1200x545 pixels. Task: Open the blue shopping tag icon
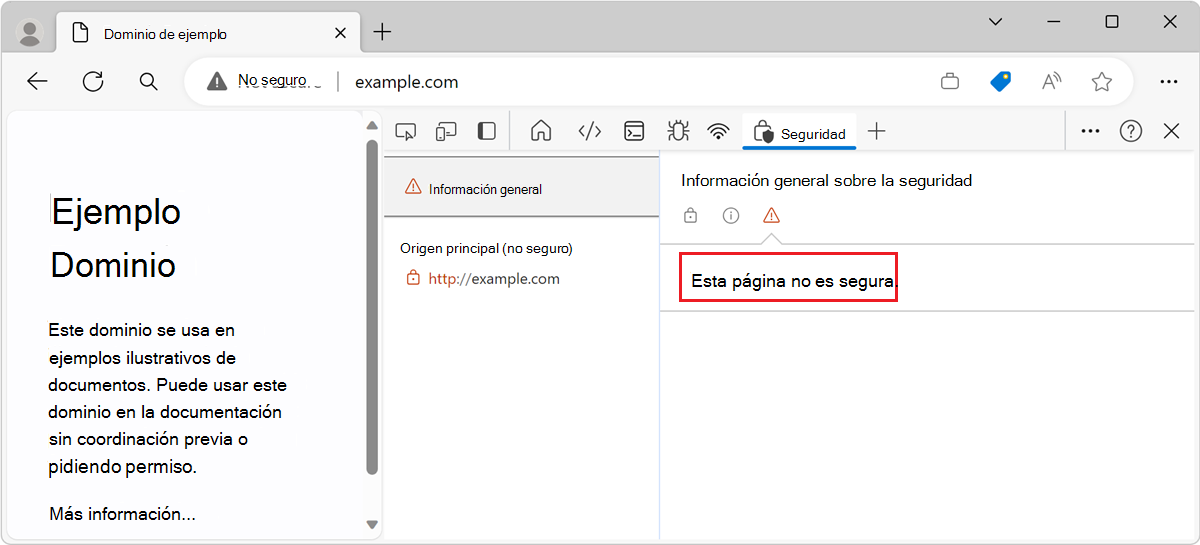pyautogui.click(x=1000, y=82)
